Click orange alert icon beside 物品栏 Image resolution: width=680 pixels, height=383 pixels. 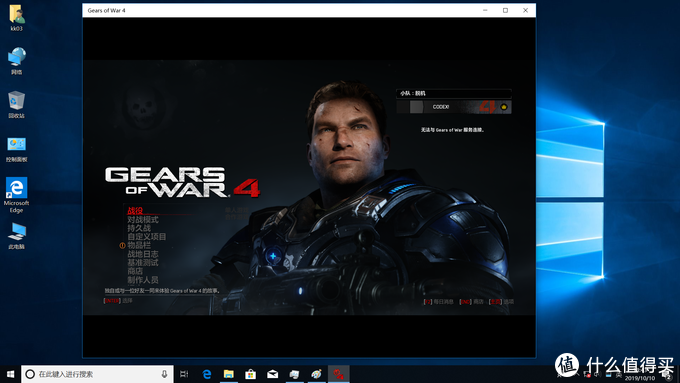(122, 246)
